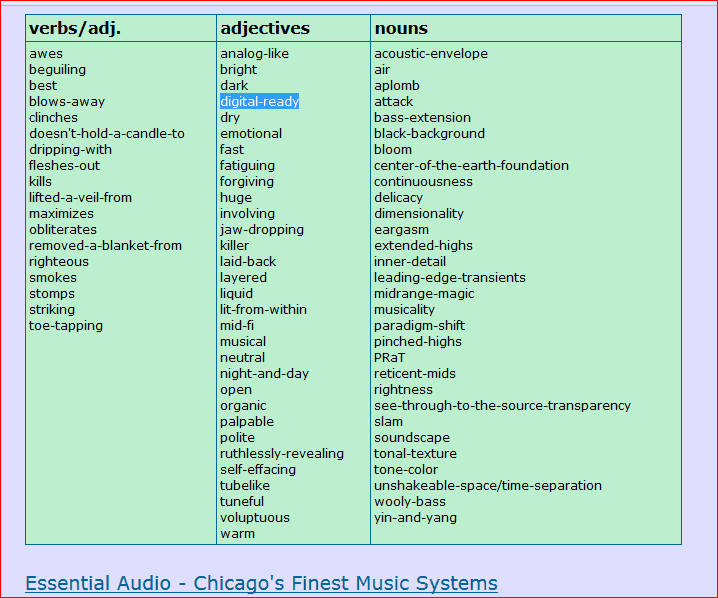Click the word 'soundscape'
This screenshot has width=718, height=598.
pos(412,438)
